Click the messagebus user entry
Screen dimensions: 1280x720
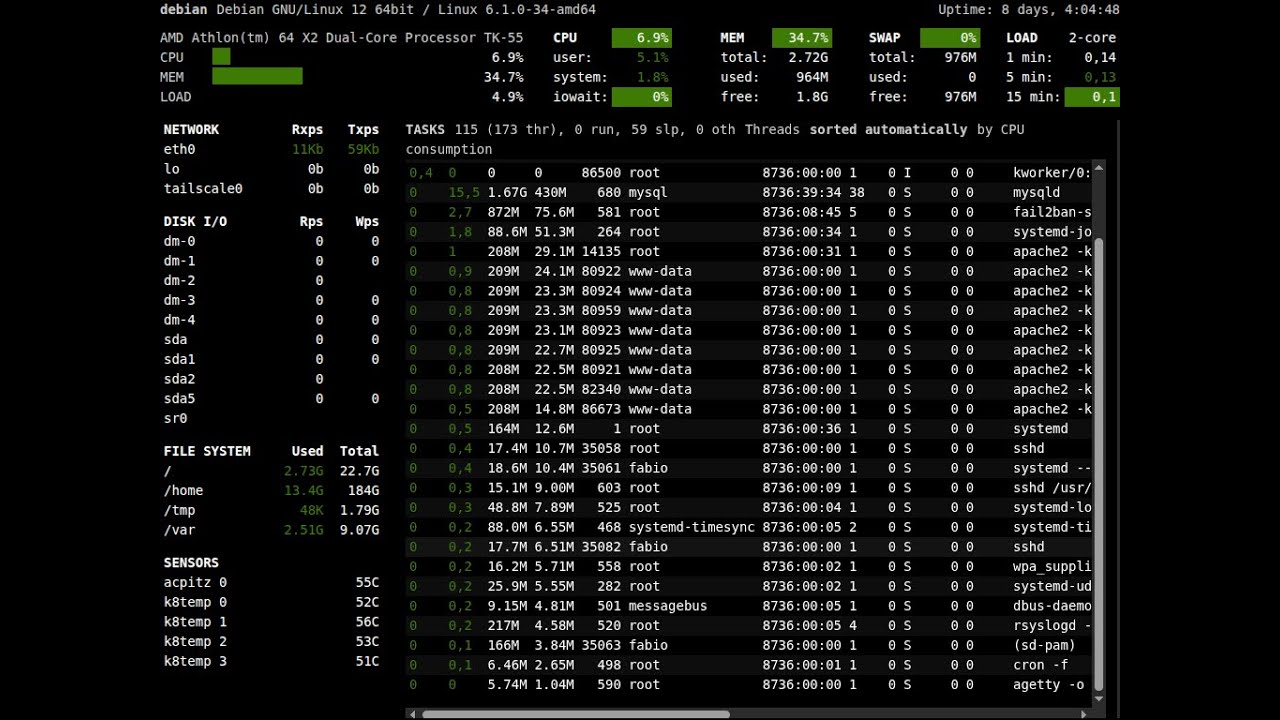(x=668, y=606)
